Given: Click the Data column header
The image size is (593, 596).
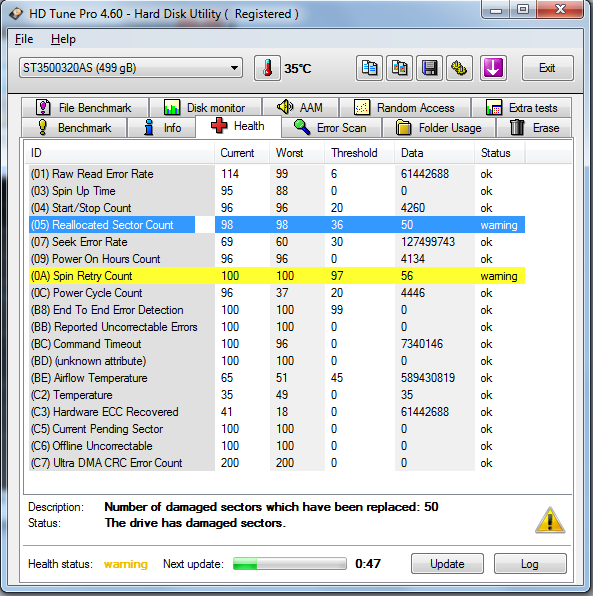Looking at the screenshot, I should click(435, 153).
